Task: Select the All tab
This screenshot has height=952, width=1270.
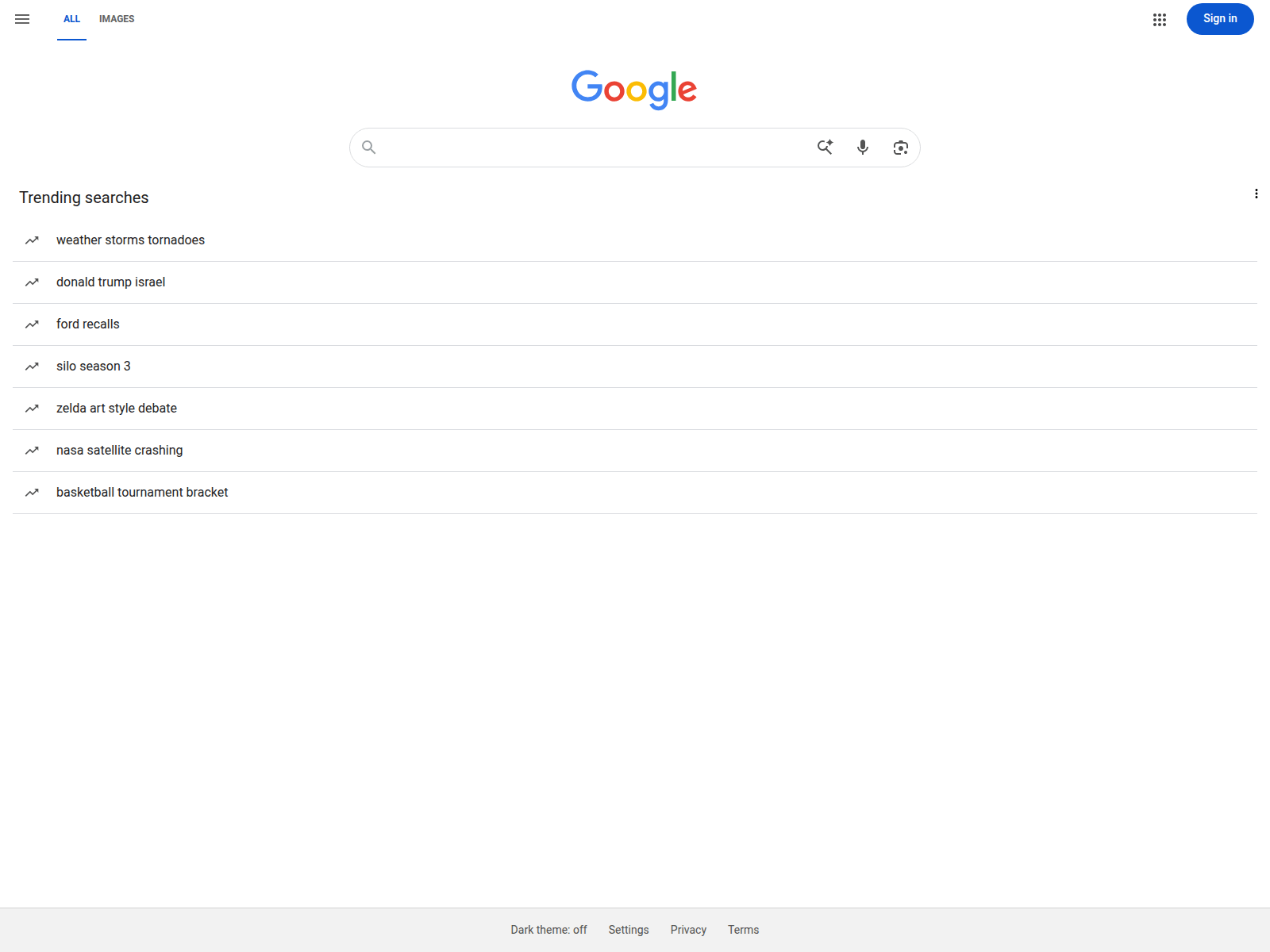Action: click(71, 19)
